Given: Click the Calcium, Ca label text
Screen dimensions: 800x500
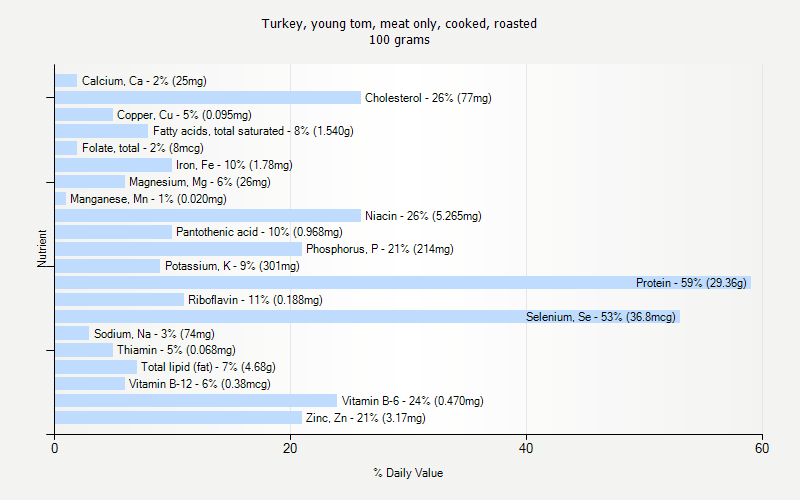Looking at the screenshot, I should coord(144,81).
